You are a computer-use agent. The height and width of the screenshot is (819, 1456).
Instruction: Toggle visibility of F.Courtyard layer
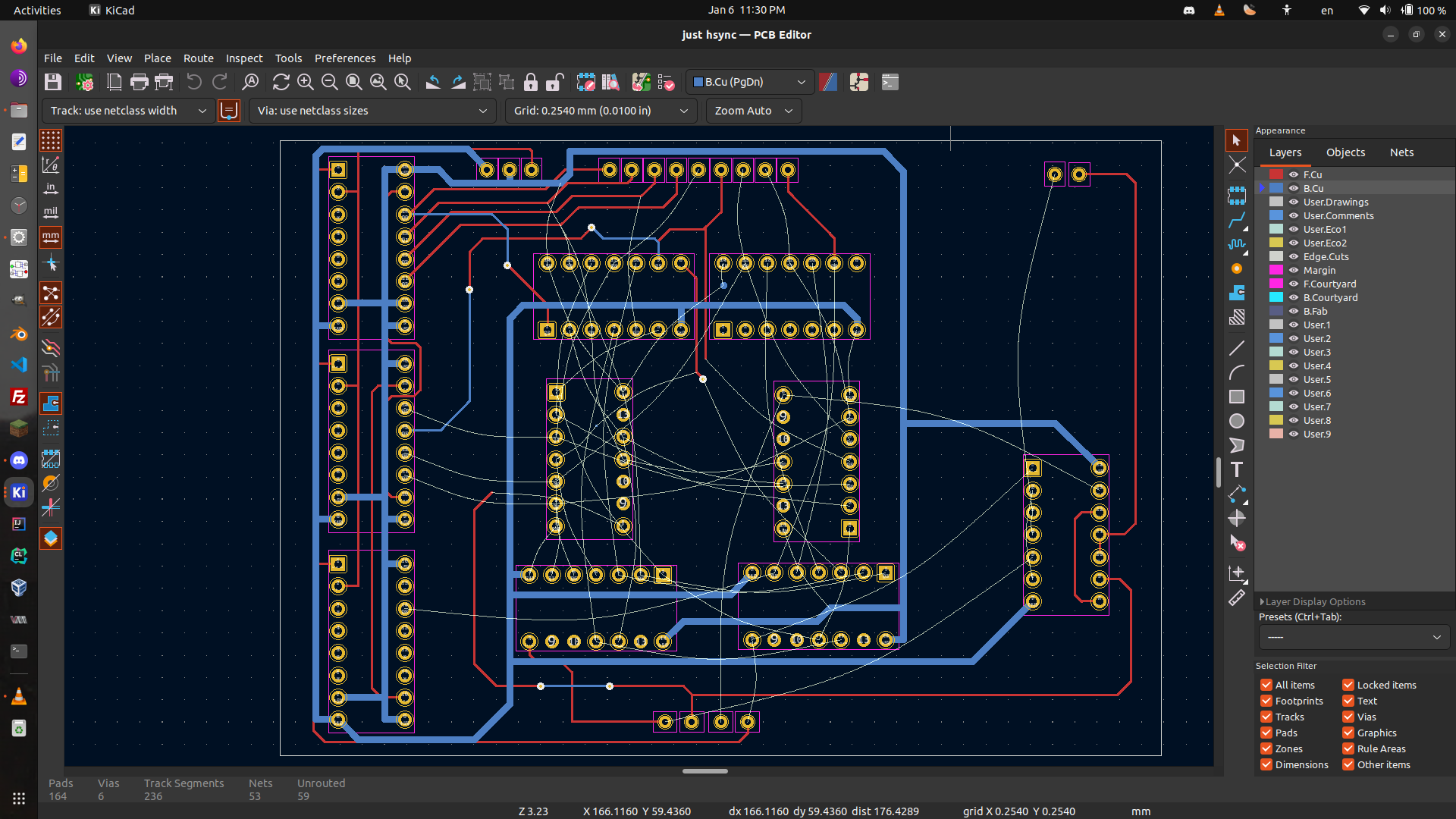tap(1294, 284)
